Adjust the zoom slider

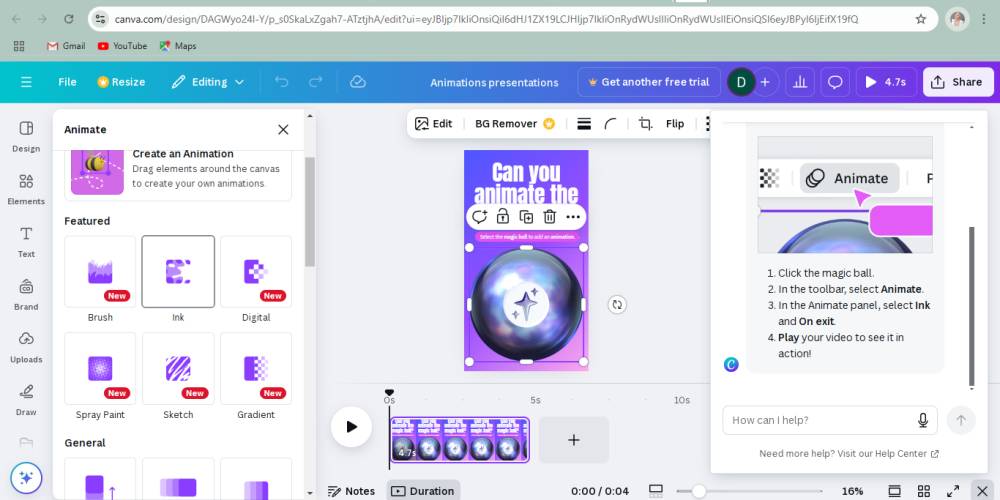coord(699,491)
